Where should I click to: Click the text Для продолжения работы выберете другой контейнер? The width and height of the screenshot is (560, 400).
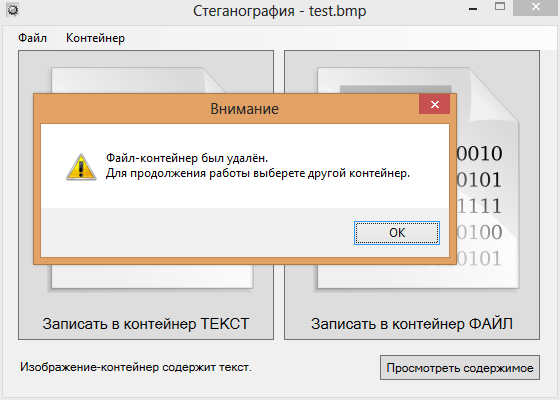(x=258, y=174)
